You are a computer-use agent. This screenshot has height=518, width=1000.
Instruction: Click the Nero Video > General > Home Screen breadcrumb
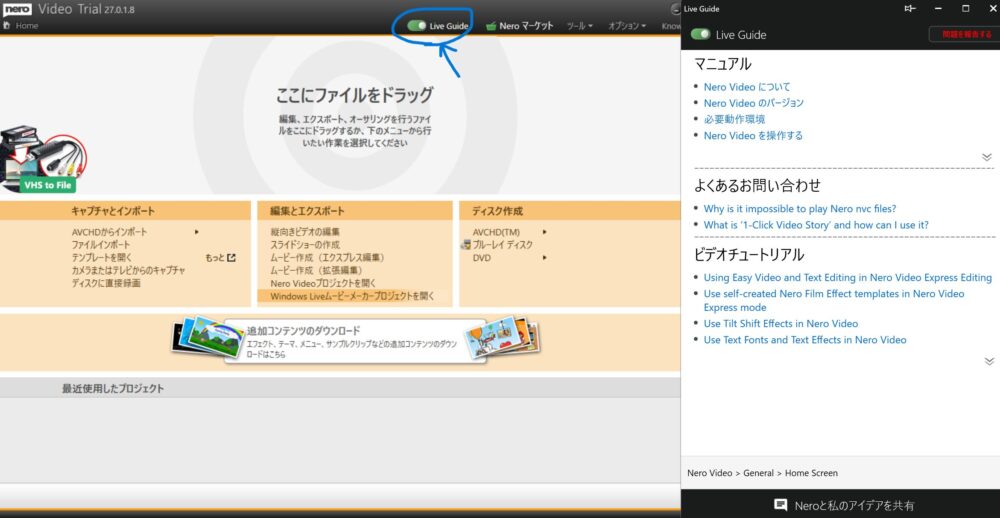[x=762, y=473]
